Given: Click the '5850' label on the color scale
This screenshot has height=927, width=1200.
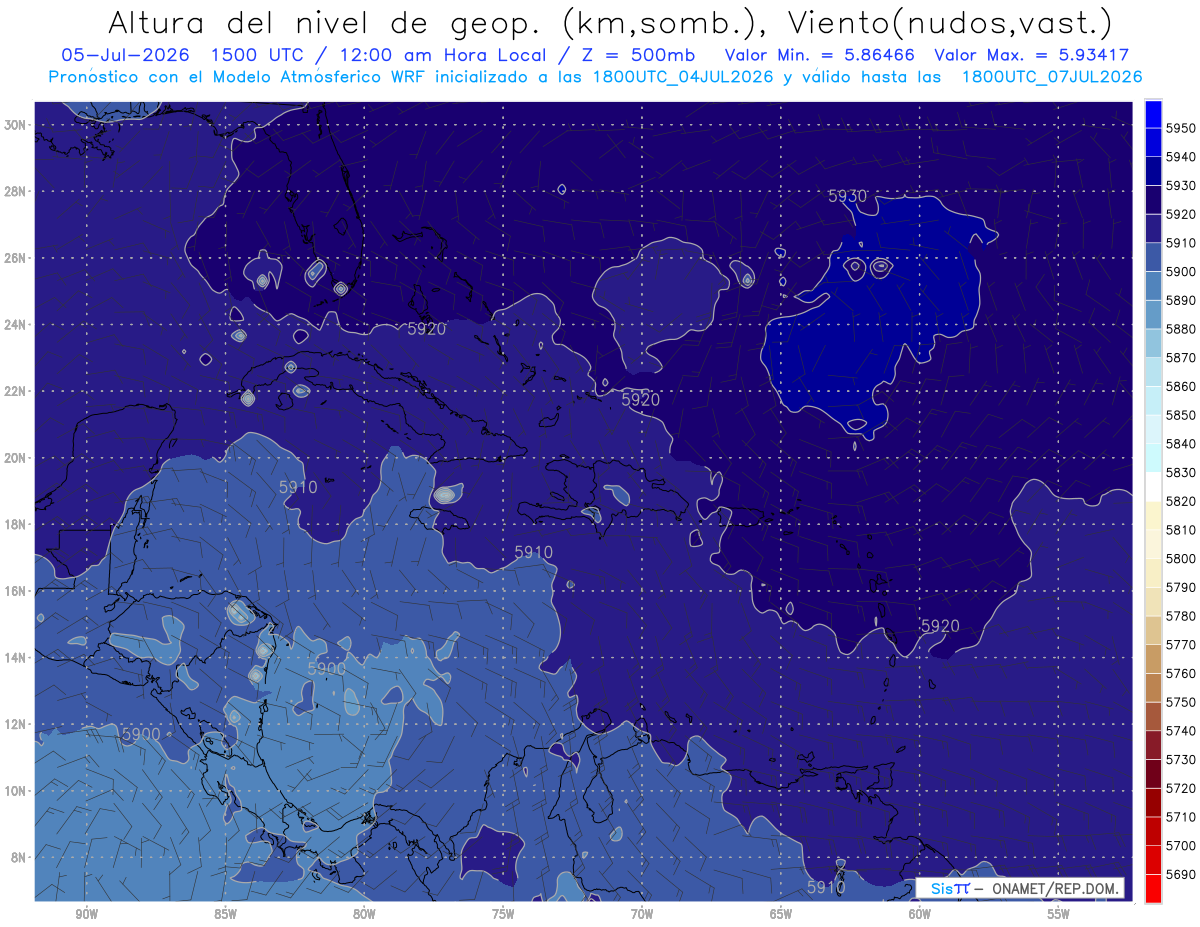Looking at the screenshot, I should (x=1180, y=415).
